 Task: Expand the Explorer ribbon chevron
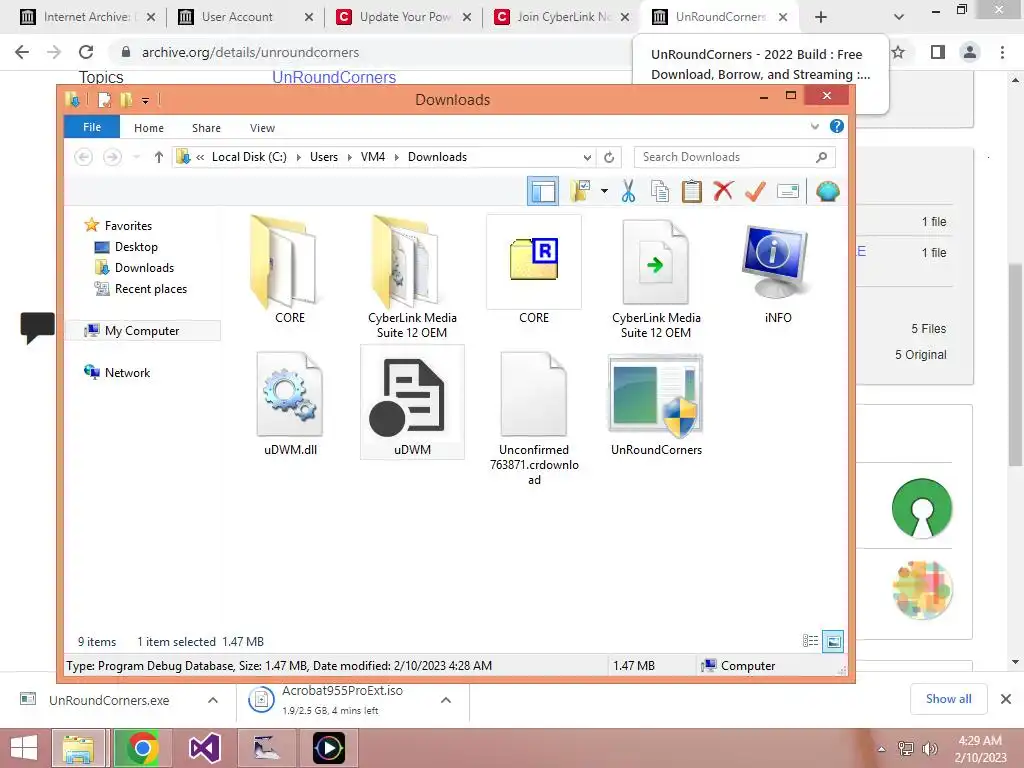pyautogui.click(x=814, y=127)
